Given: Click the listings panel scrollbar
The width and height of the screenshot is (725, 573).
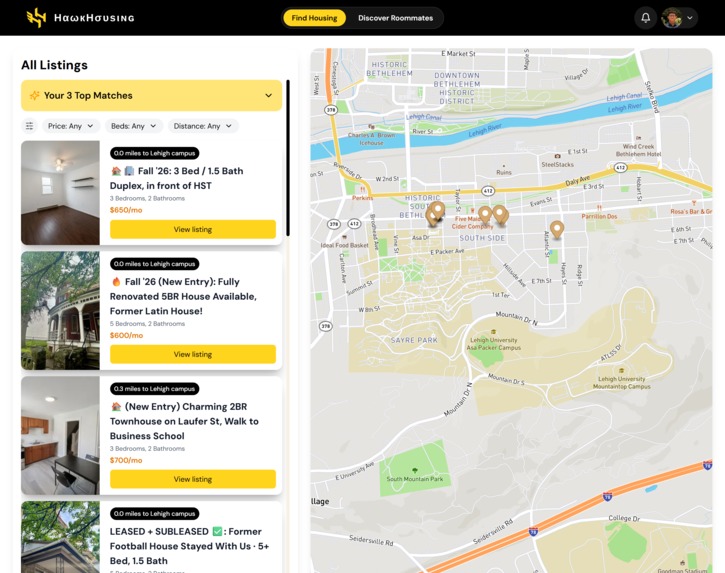Looking at the screenshot, I should pos(288,158).
